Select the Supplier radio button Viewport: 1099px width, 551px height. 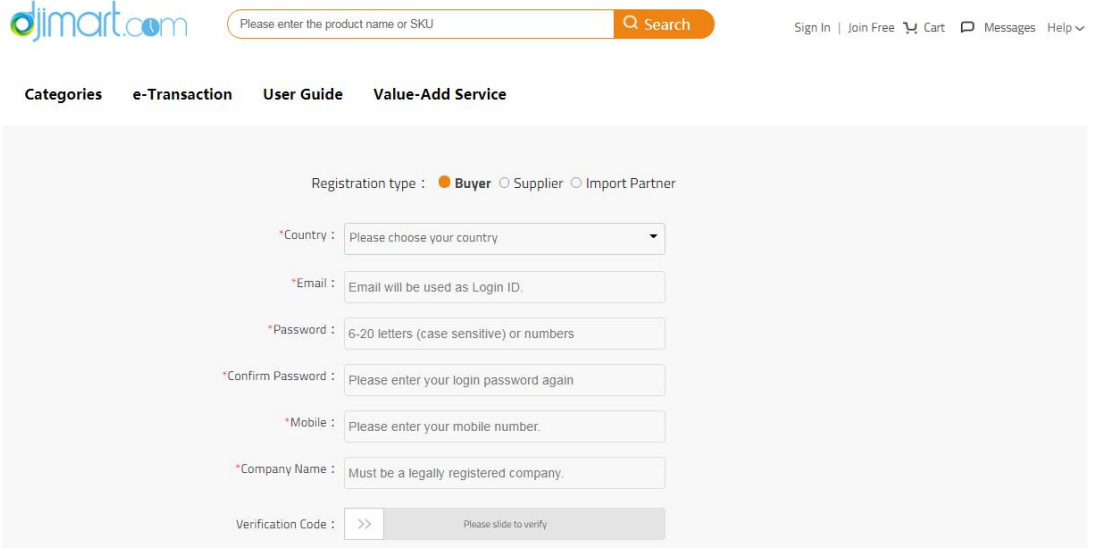504,183
